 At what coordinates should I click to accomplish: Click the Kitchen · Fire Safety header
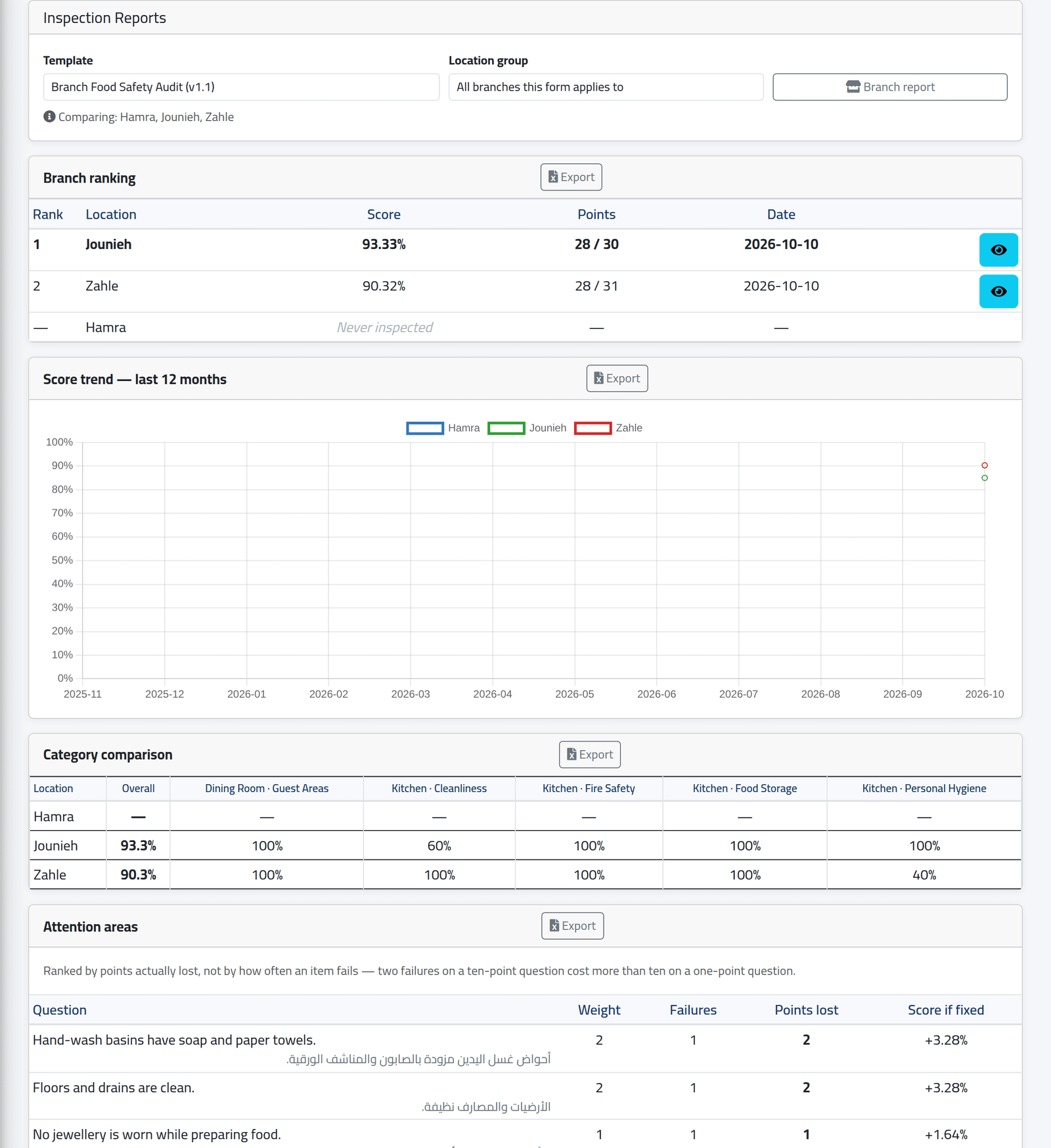[x=589, y=788]
